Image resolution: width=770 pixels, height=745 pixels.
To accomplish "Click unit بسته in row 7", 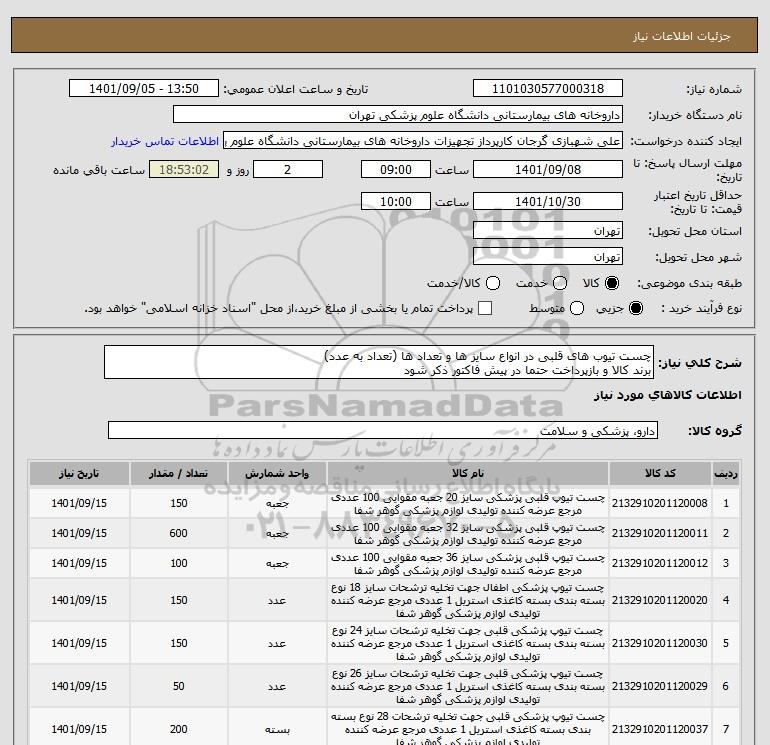I will (277, 730).
